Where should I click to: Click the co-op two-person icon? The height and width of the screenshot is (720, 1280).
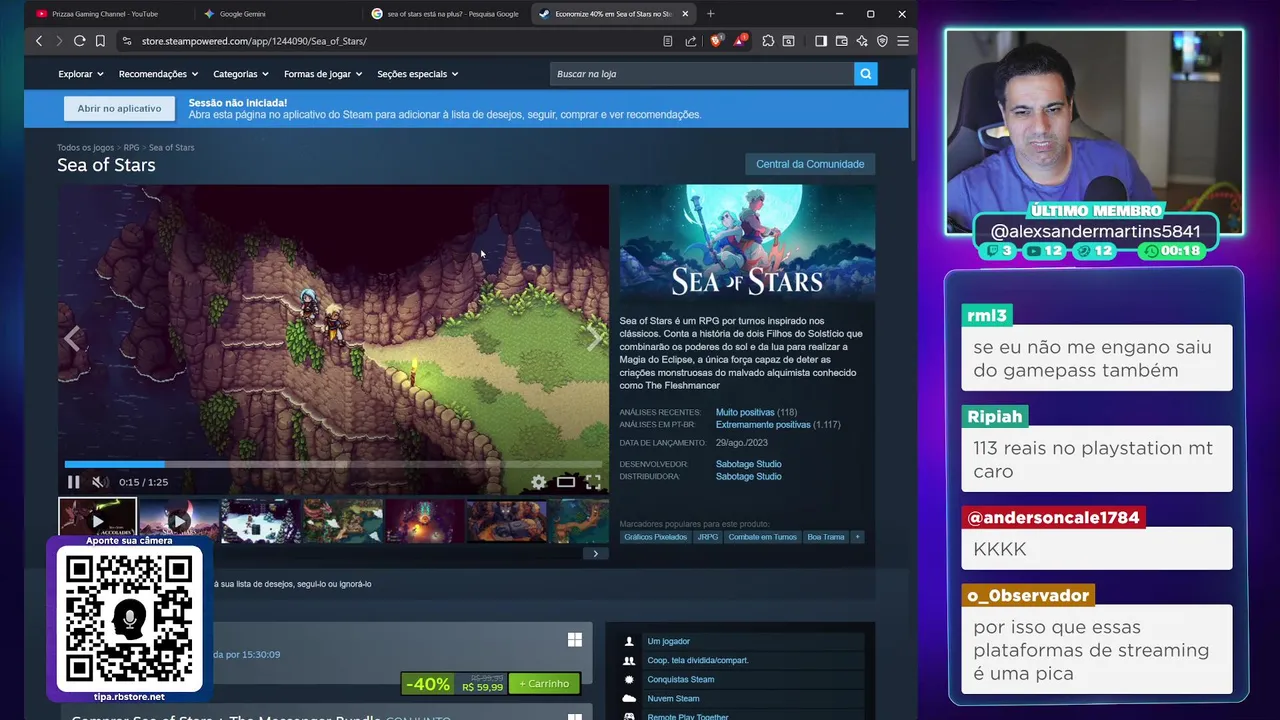pyautogui.click(x=629, y=660)
